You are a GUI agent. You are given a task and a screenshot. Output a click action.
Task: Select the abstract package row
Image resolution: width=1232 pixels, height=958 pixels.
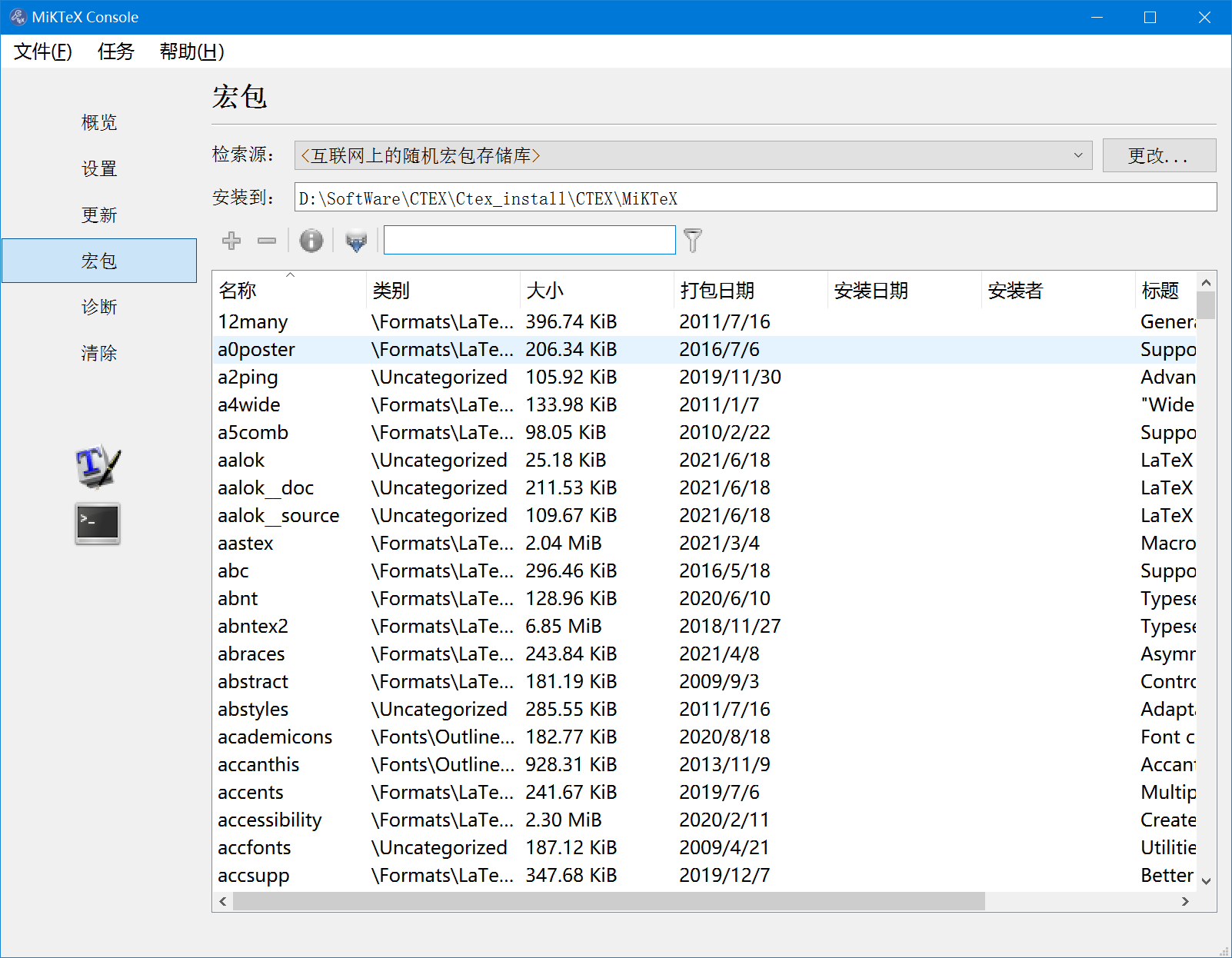click(x=704, y=681)
